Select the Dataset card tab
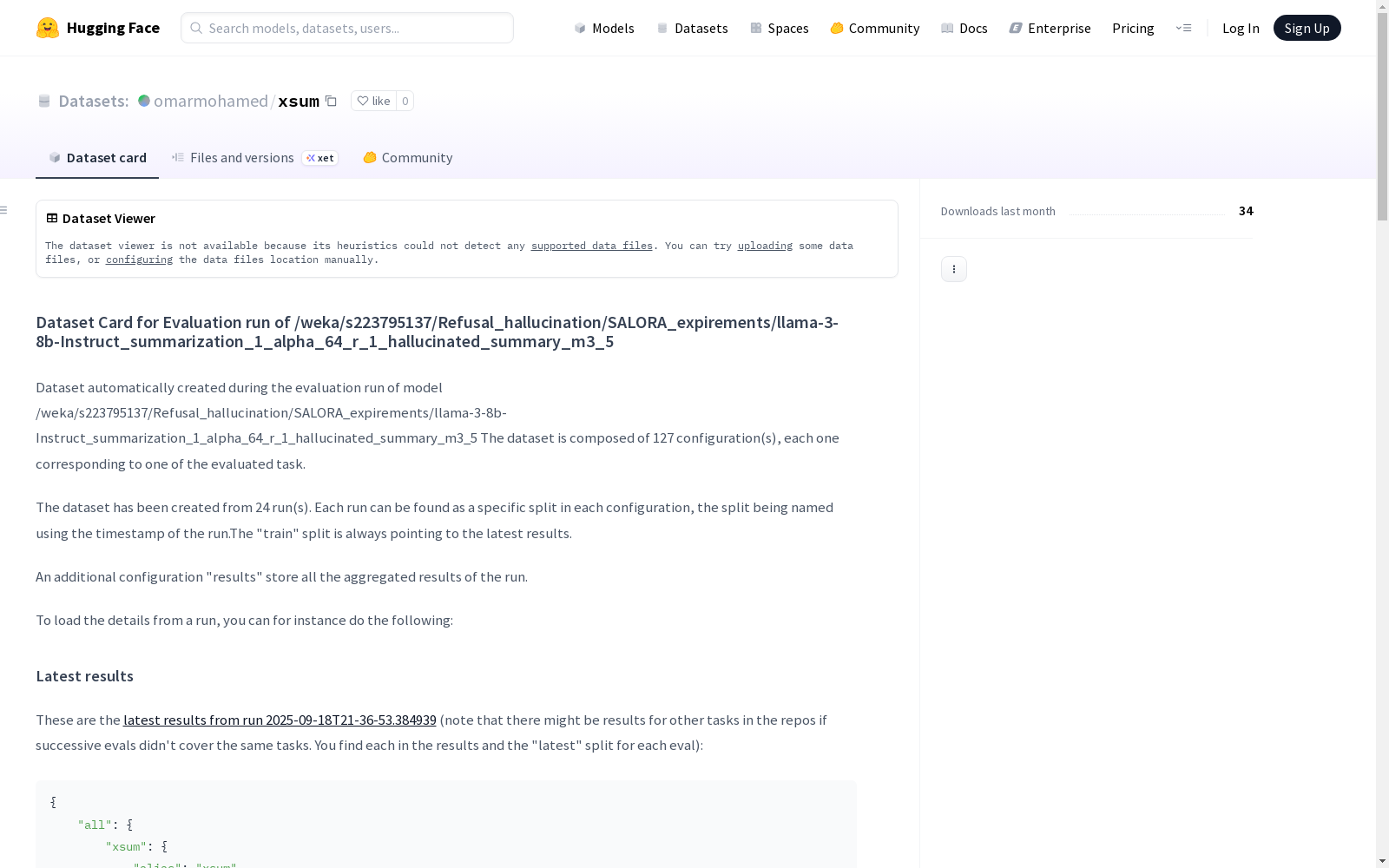This screenshot has width=1389, height=868. (x=97, y=157)
